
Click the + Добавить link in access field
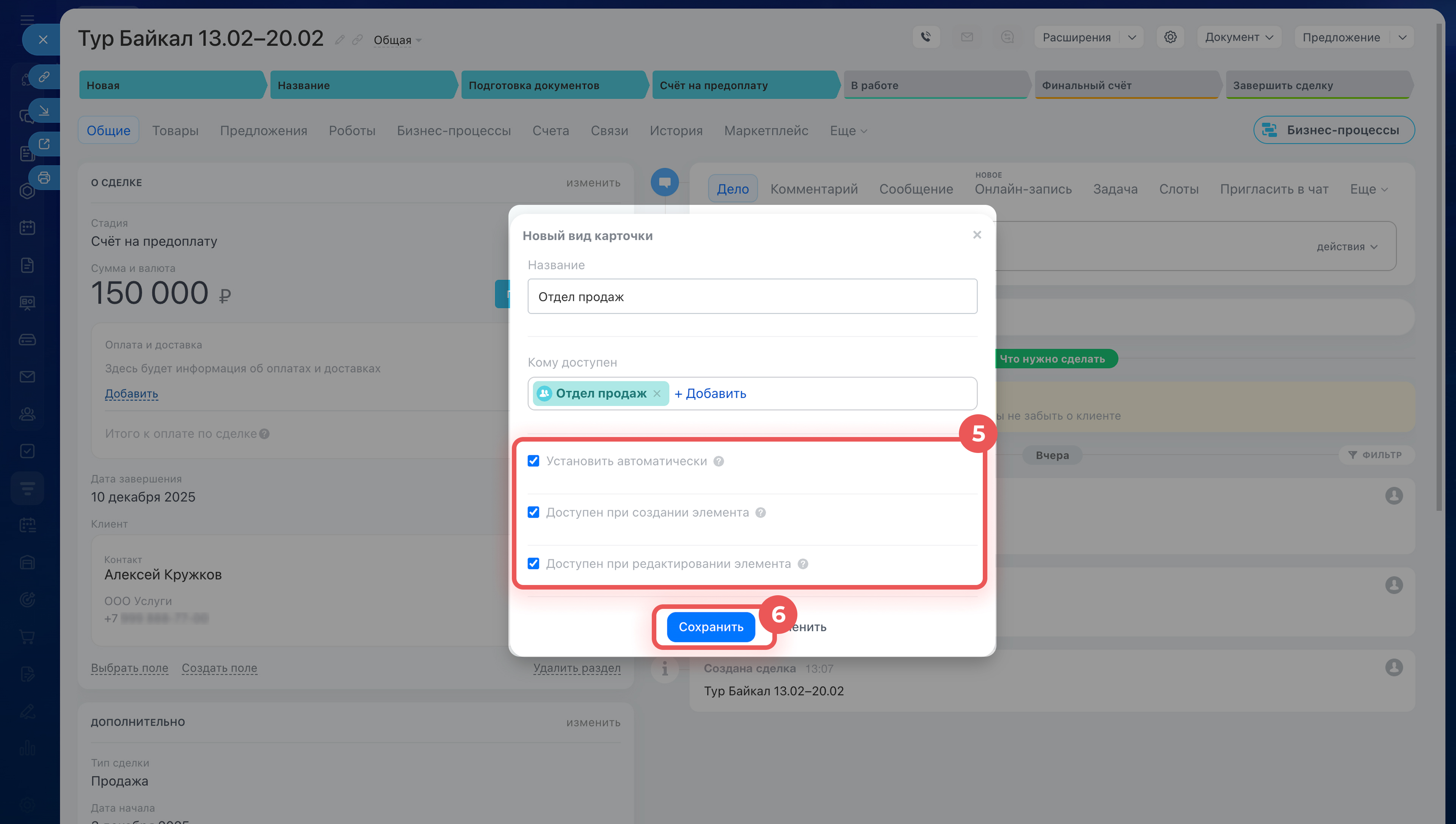(710, 393)
